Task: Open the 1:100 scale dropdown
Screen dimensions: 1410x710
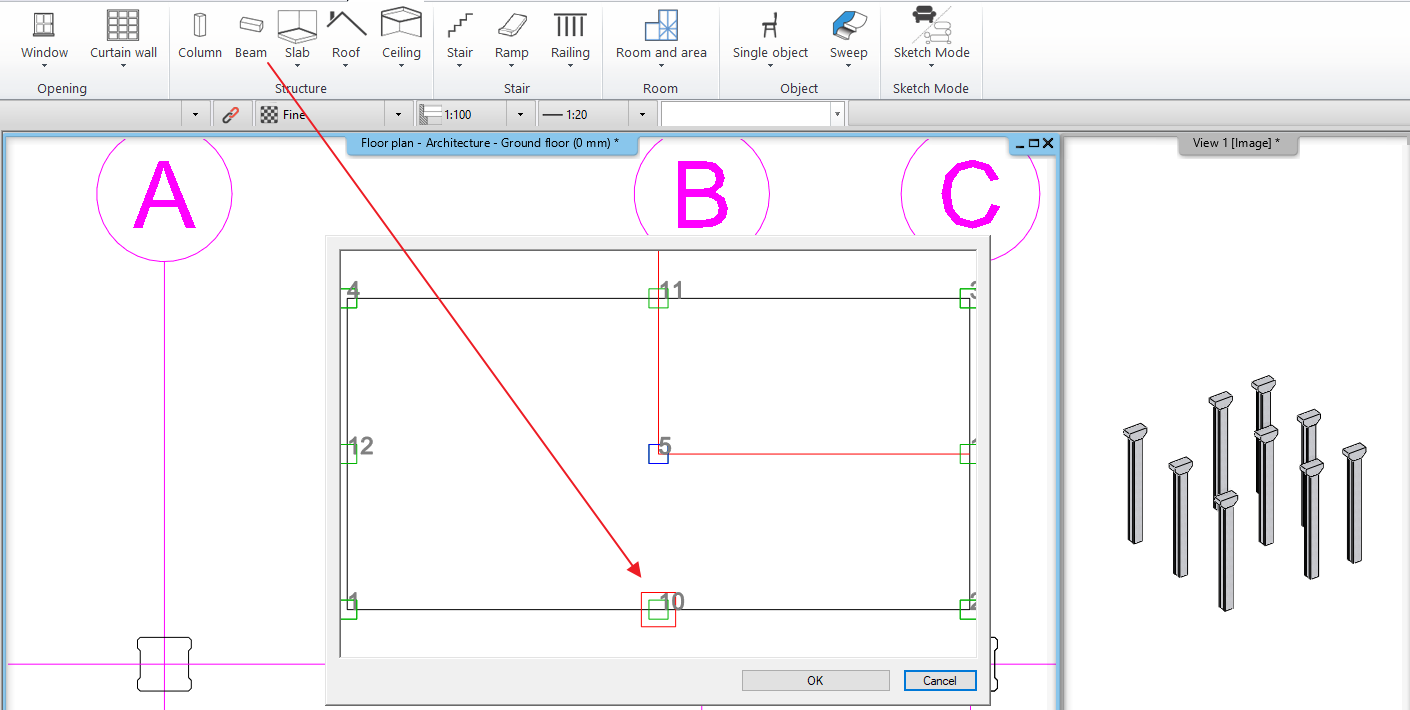Action: (x=520, y=113)
